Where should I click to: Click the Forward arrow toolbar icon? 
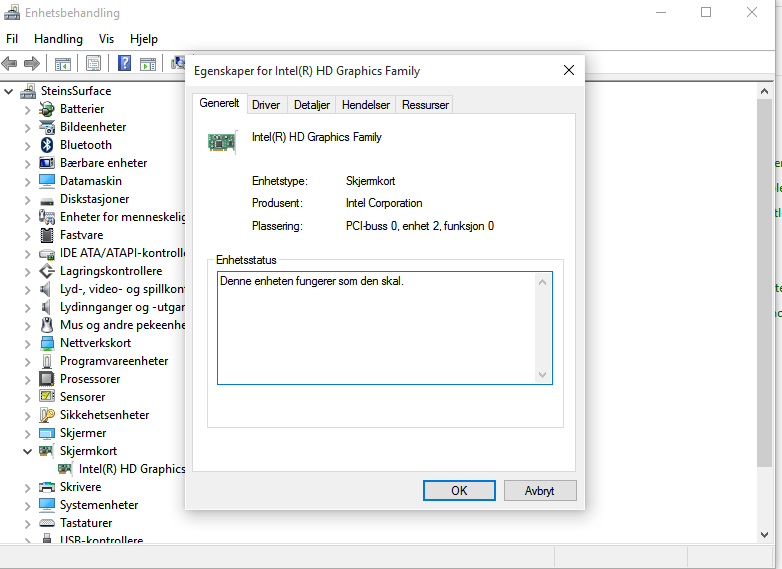[x=32, y=63]
